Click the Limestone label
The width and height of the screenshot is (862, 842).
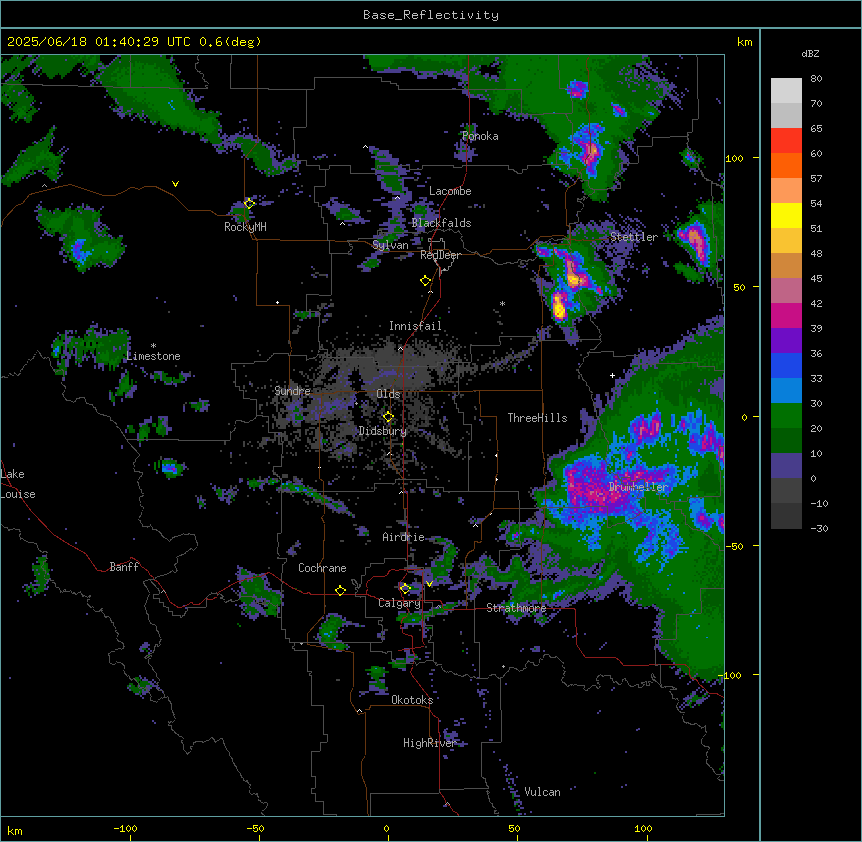(153, 356)
